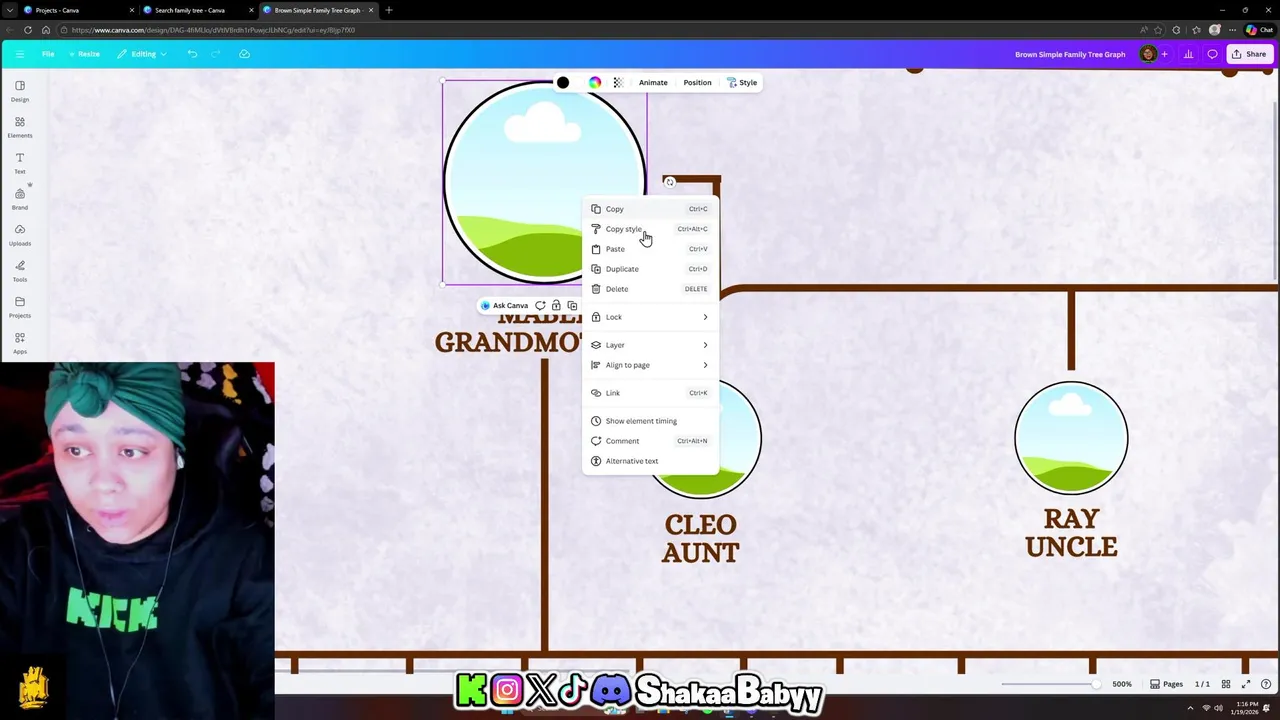Choose Paste from context menu

point(650,249)
